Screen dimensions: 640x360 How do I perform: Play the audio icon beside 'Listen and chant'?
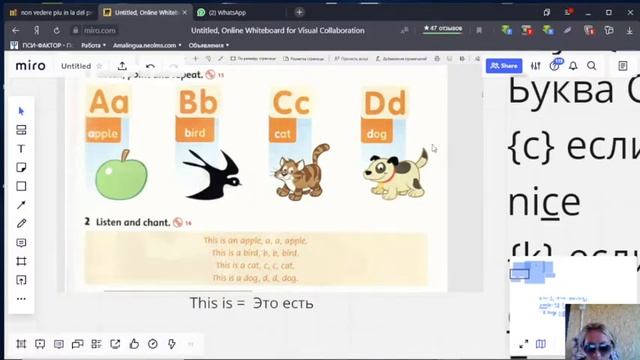click(178, 222)
